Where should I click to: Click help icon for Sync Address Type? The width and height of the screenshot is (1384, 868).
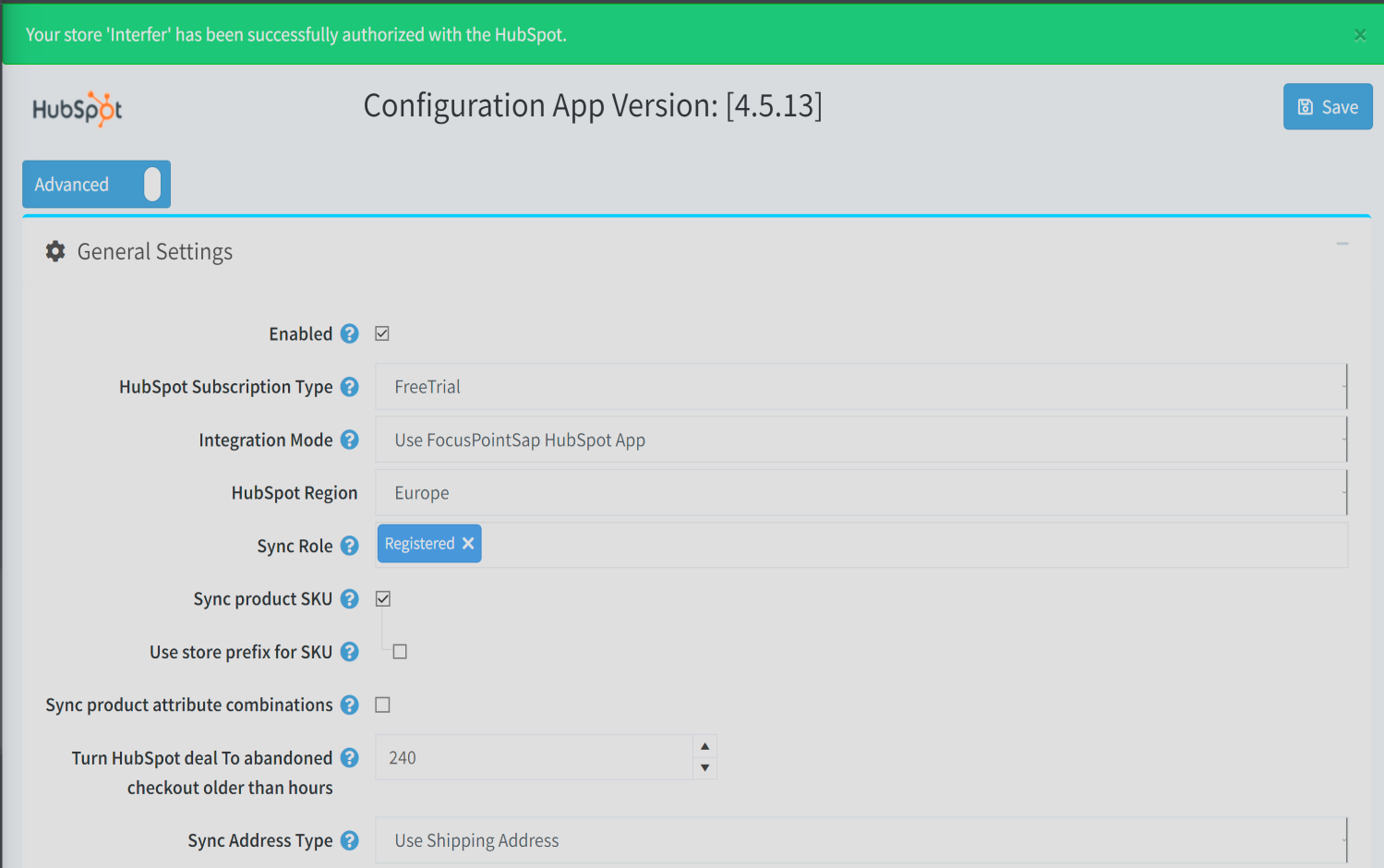(x=349, y=840)
